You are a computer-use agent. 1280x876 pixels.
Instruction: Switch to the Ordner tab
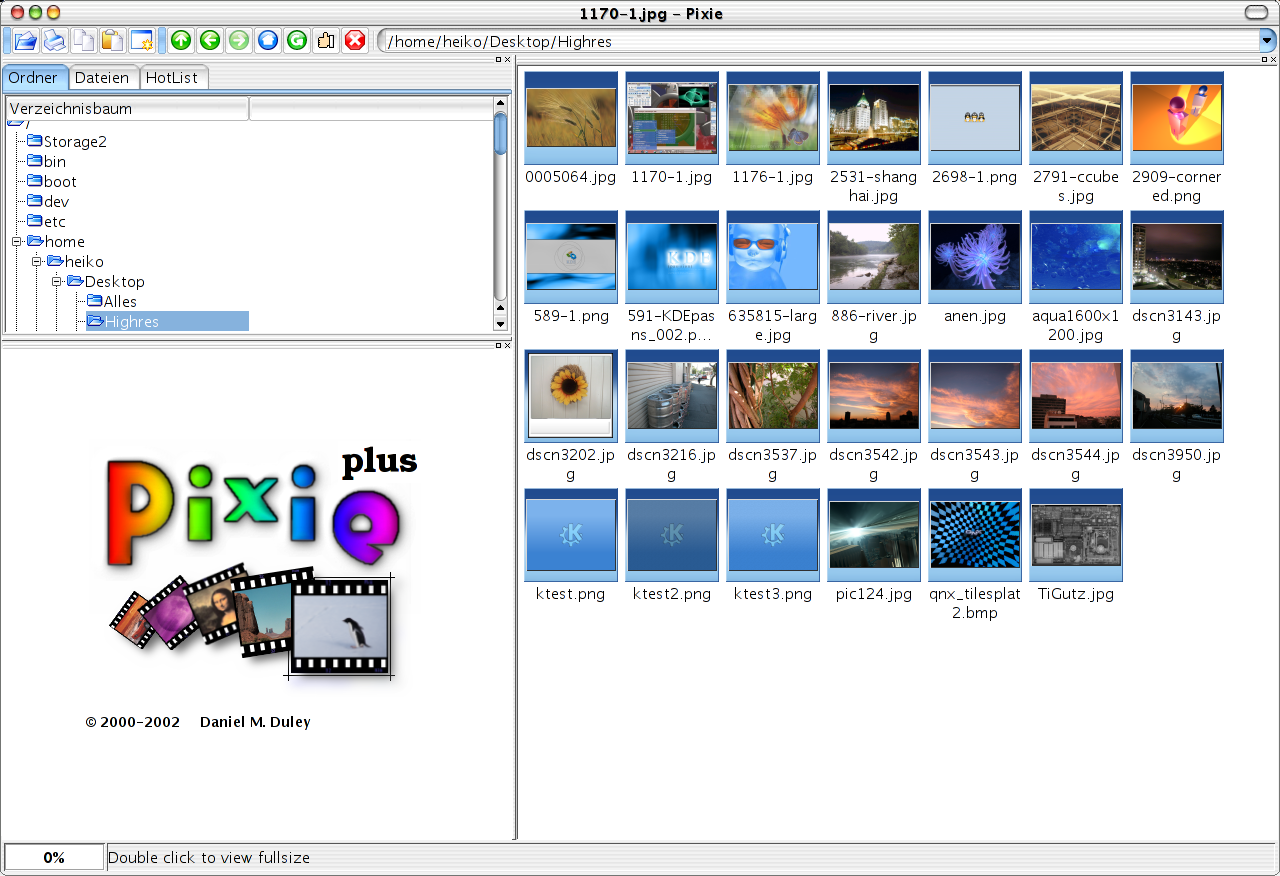pyautogui.click(x=33, y=78)
